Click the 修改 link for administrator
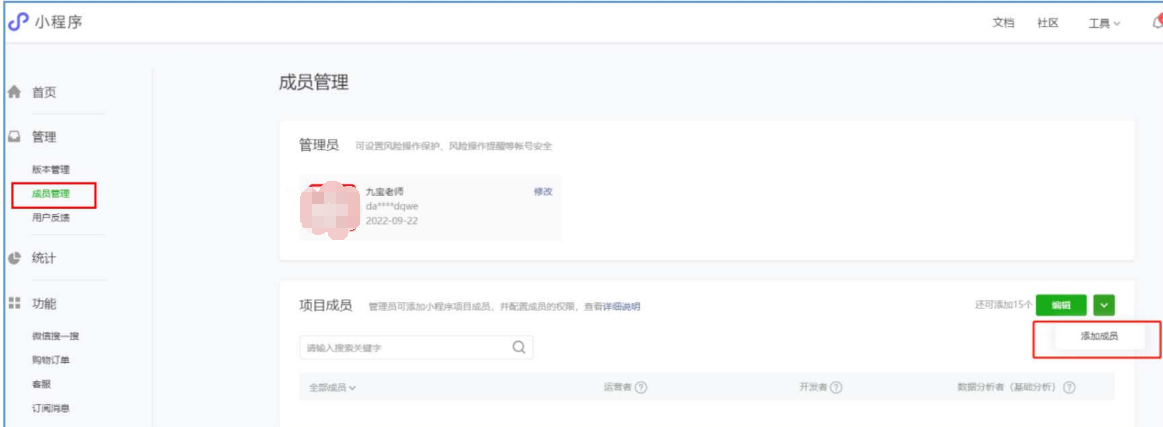The height and width of the screenshot is (427, 1163). (542, 191)
